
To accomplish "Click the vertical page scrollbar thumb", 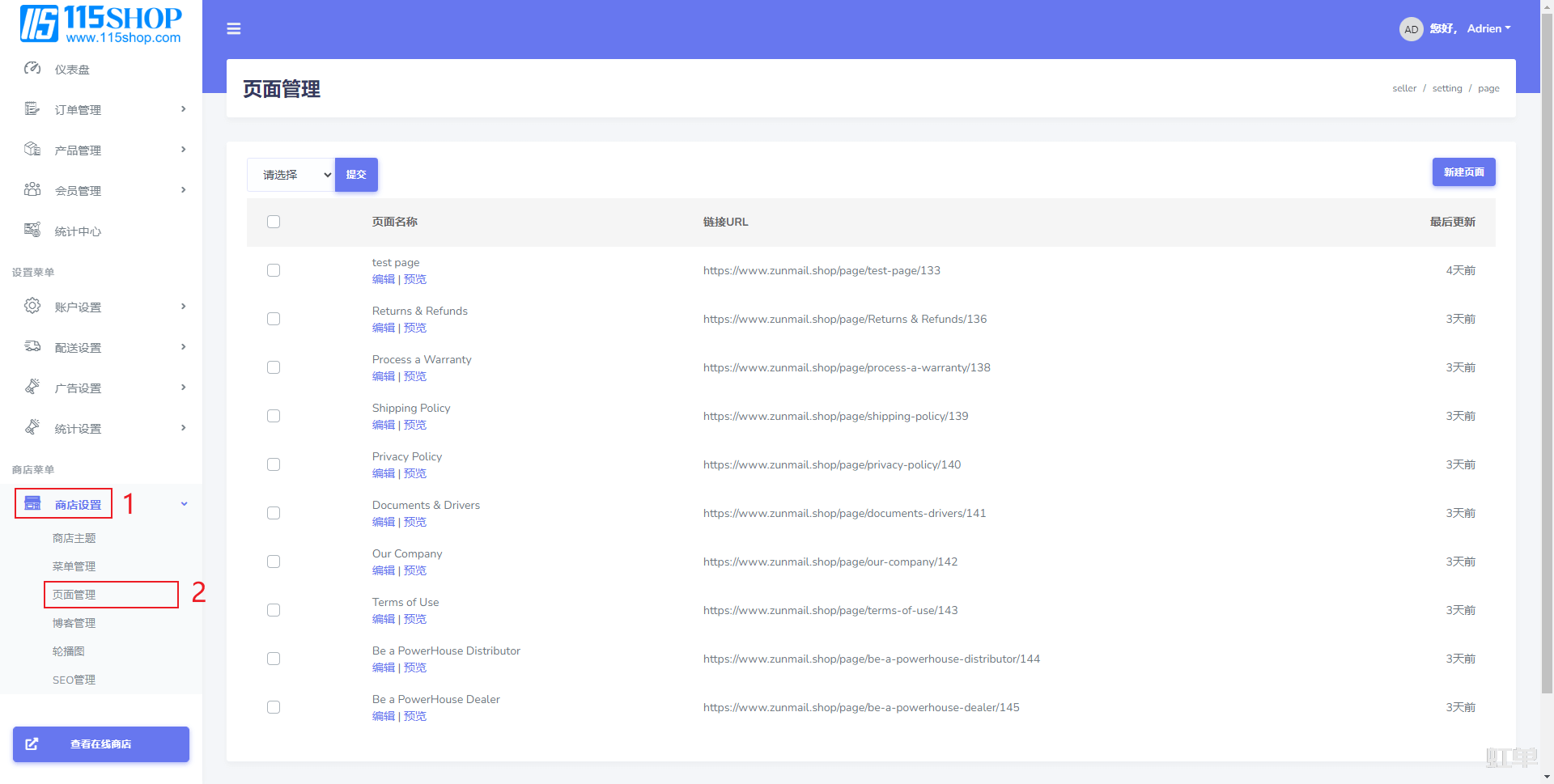I will point(1547,352).
